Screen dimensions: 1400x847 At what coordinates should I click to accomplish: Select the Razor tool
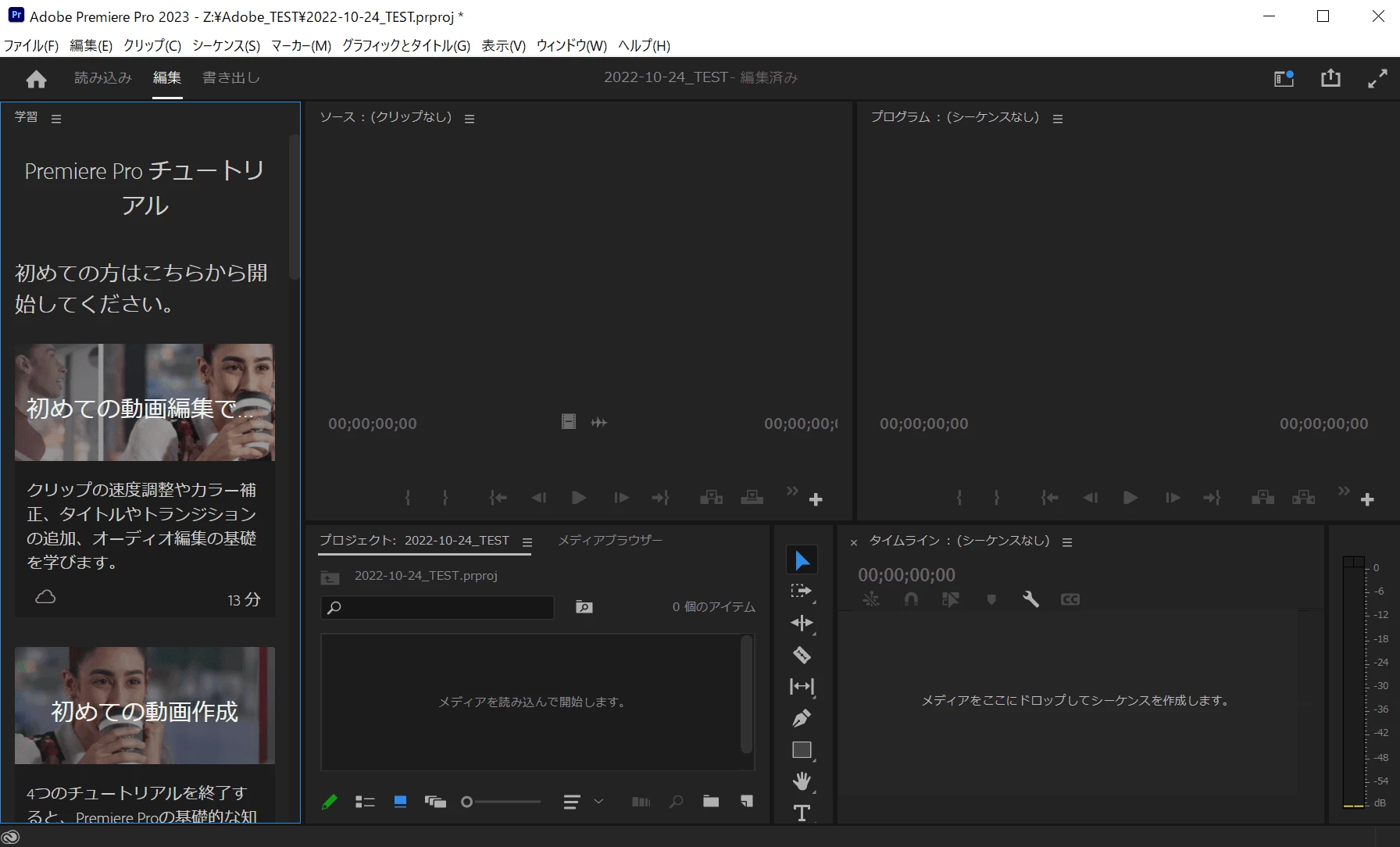802,655
